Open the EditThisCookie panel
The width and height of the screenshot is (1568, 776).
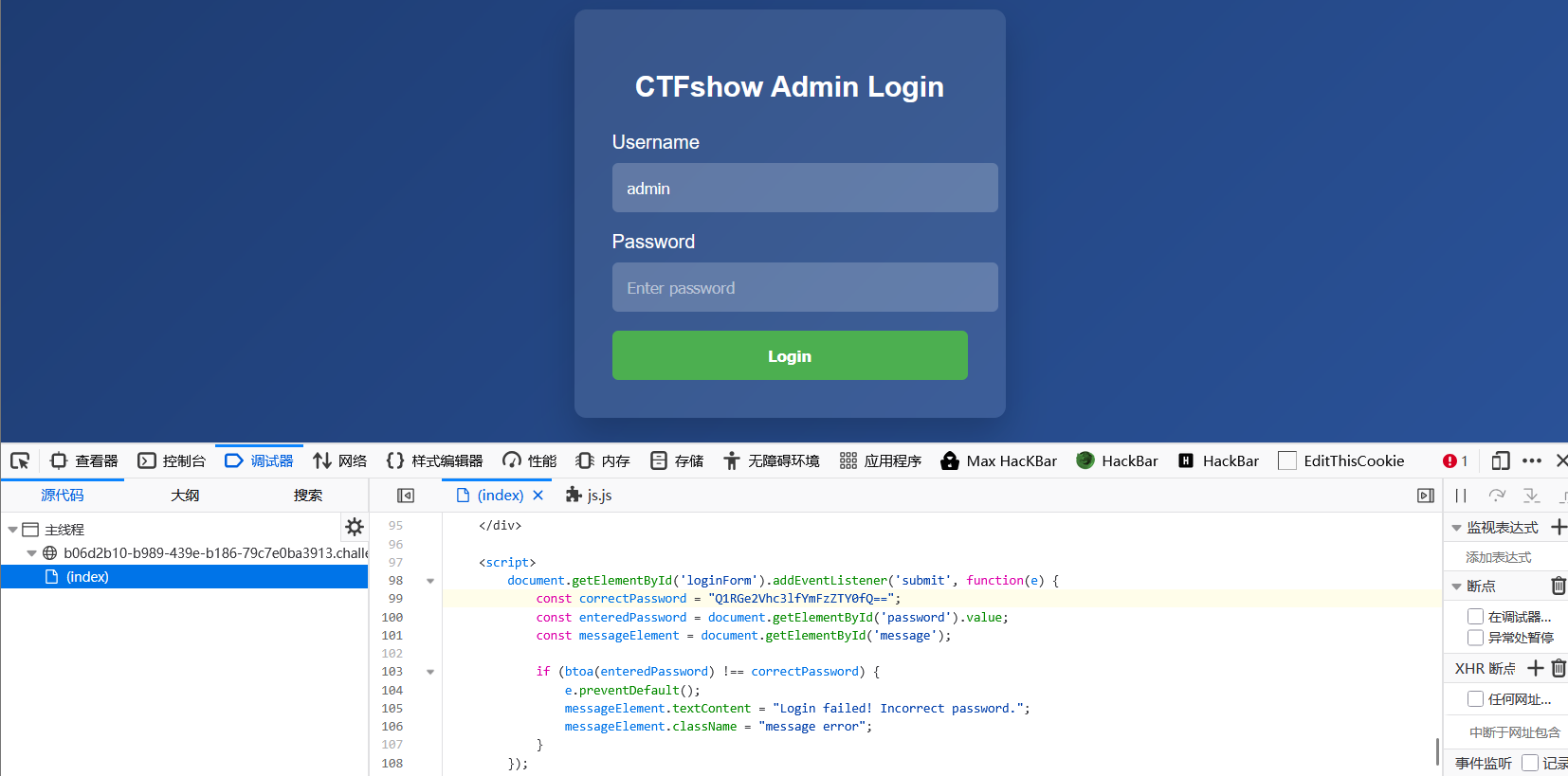[x=1341, y=460]
